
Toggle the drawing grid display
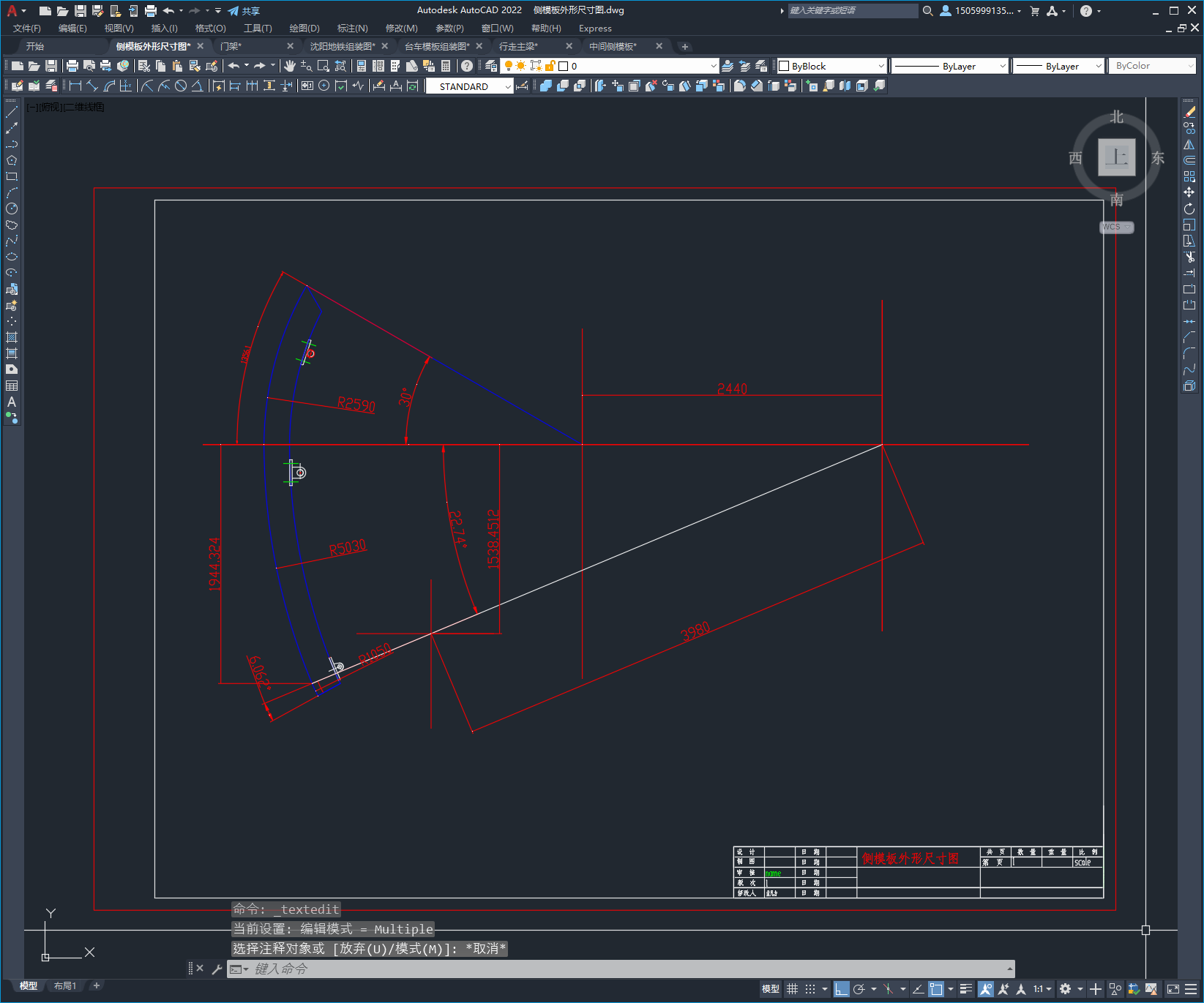(793, 989)
